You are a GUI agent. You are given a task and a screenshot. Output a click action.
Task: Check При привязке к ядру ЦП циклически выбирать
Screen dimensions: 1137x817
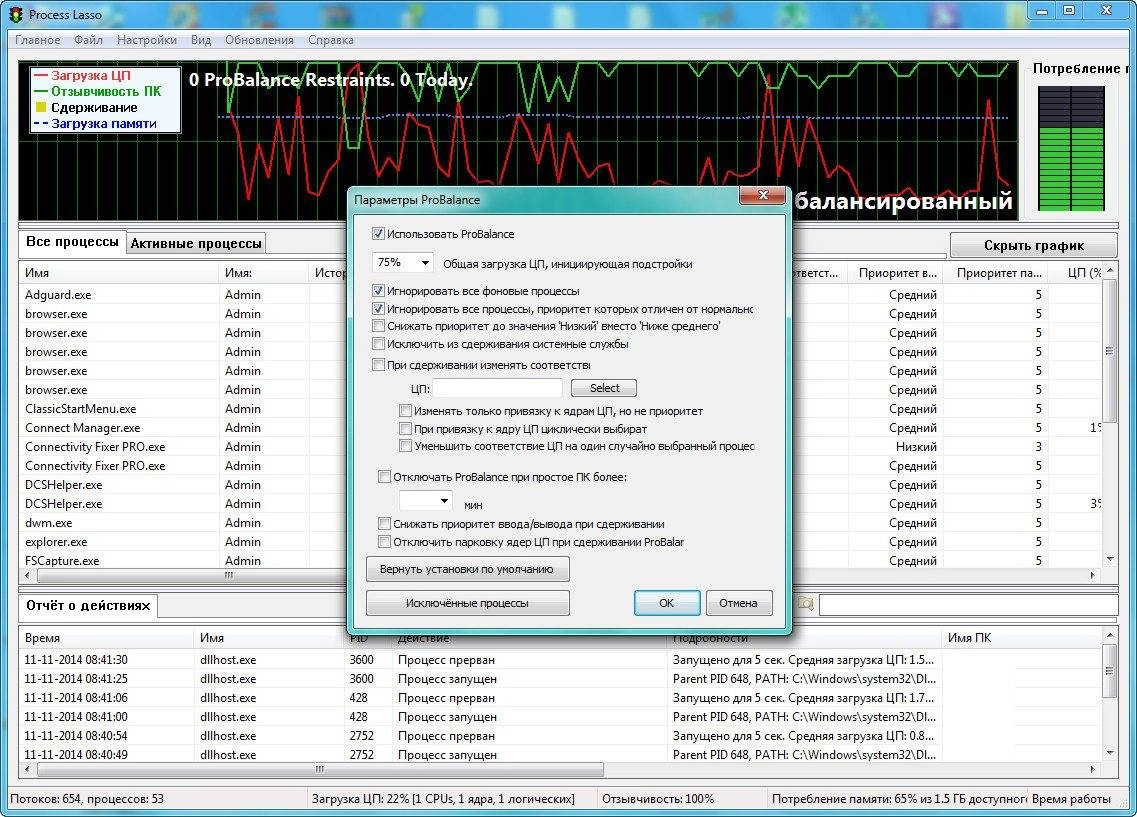coord(405,428)
